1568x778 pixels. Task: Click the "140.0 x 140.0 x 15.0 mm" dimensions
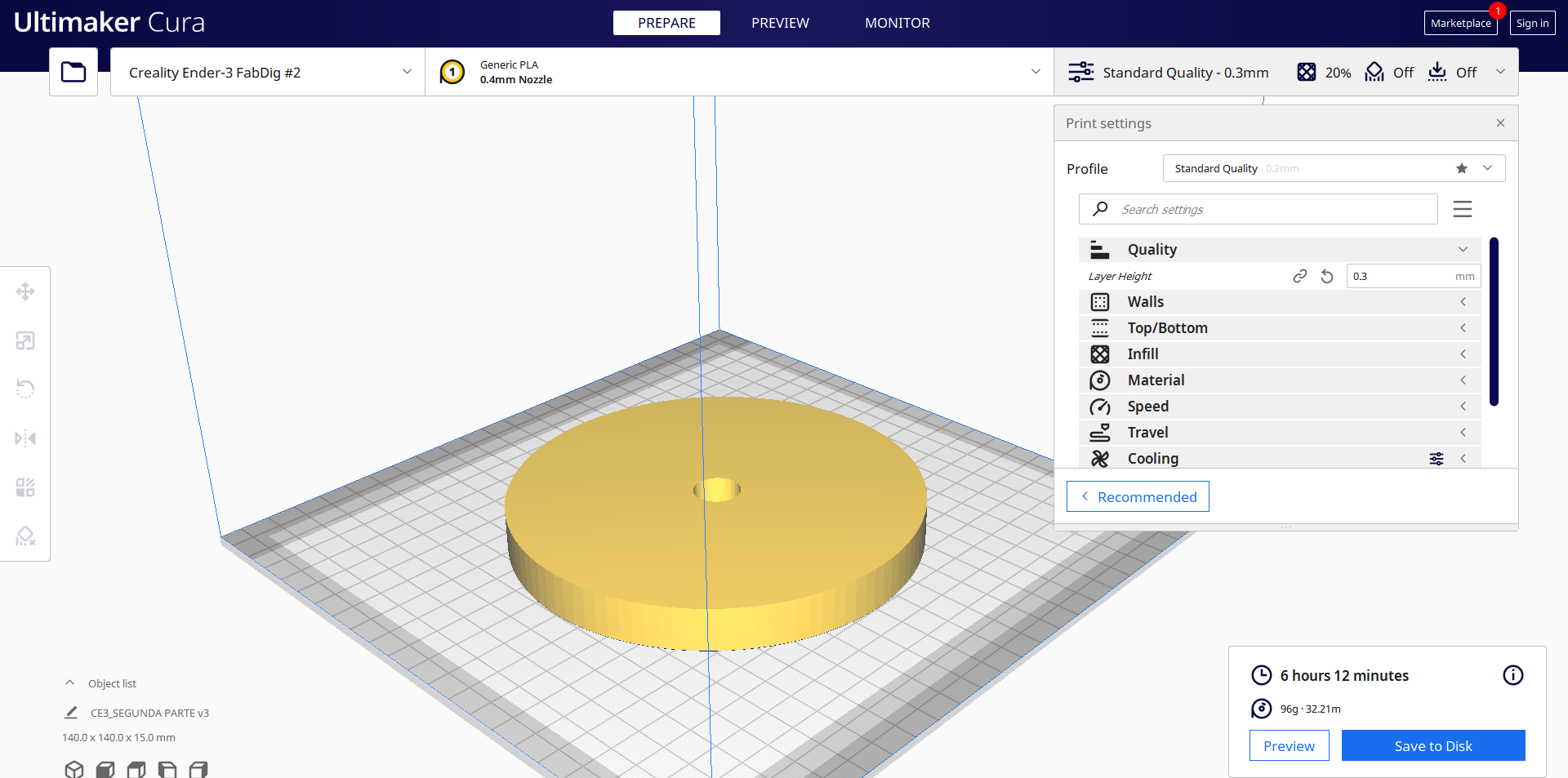click(x=118, y=737)
